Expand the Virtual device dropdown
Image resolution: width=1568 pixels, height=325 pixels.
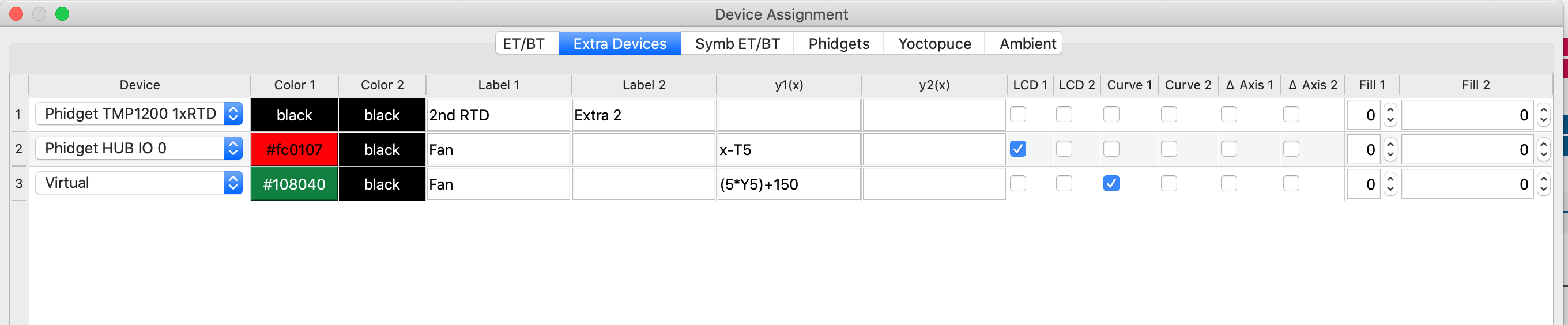click(232, 183)
